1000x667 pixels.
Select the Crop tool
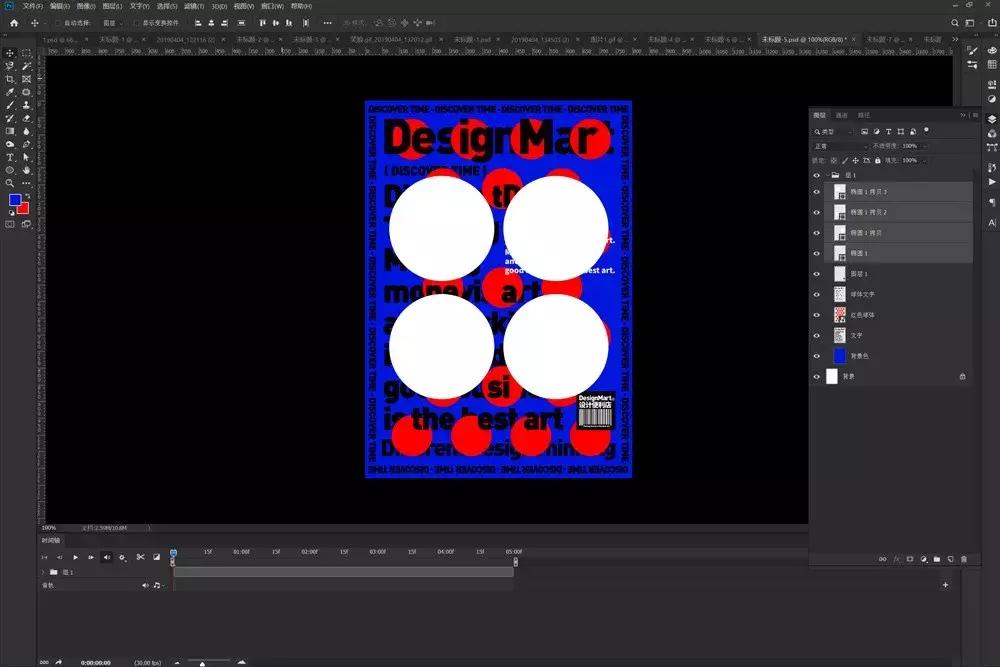pos(10,79)
